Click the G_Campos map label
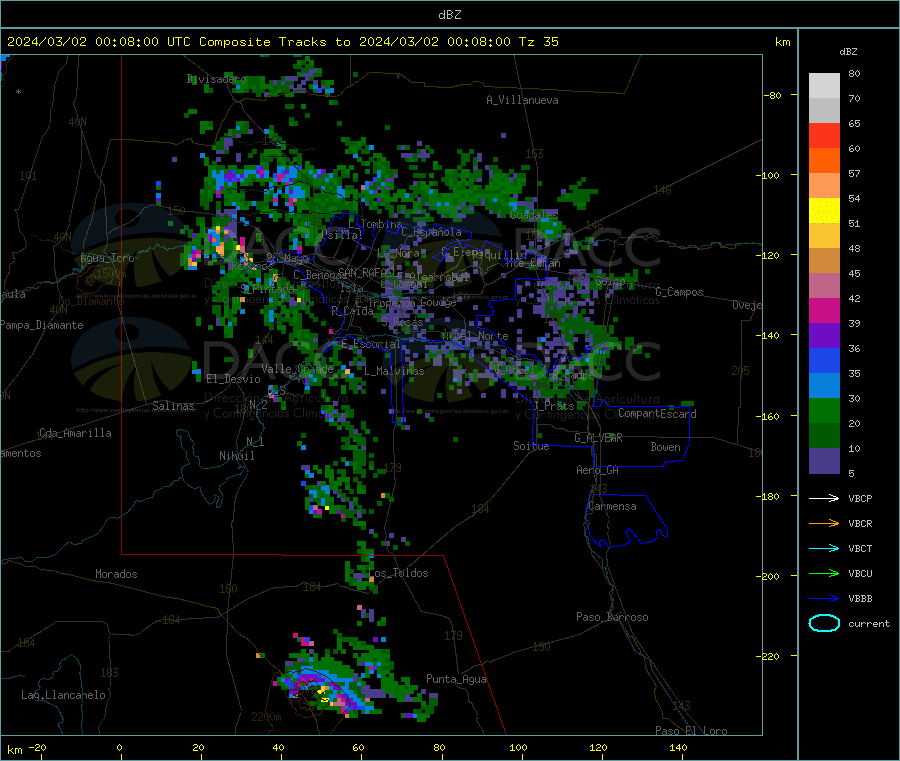This screenshot has width=900, height=761. click(680, 292)
